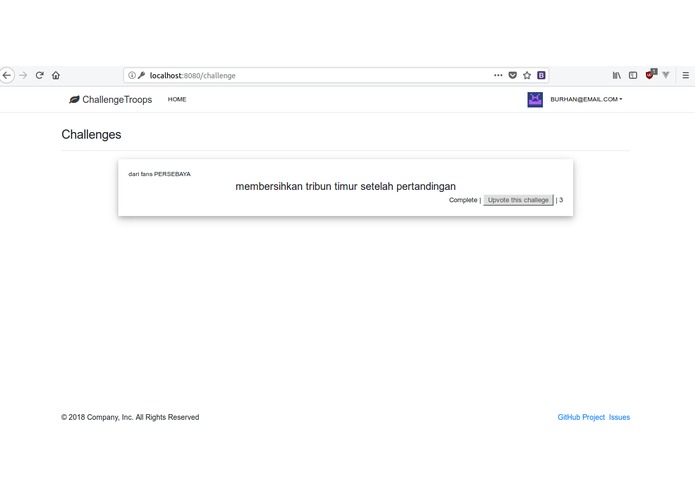
Task: Click the upvote count 3
Action: click(561, 200)
